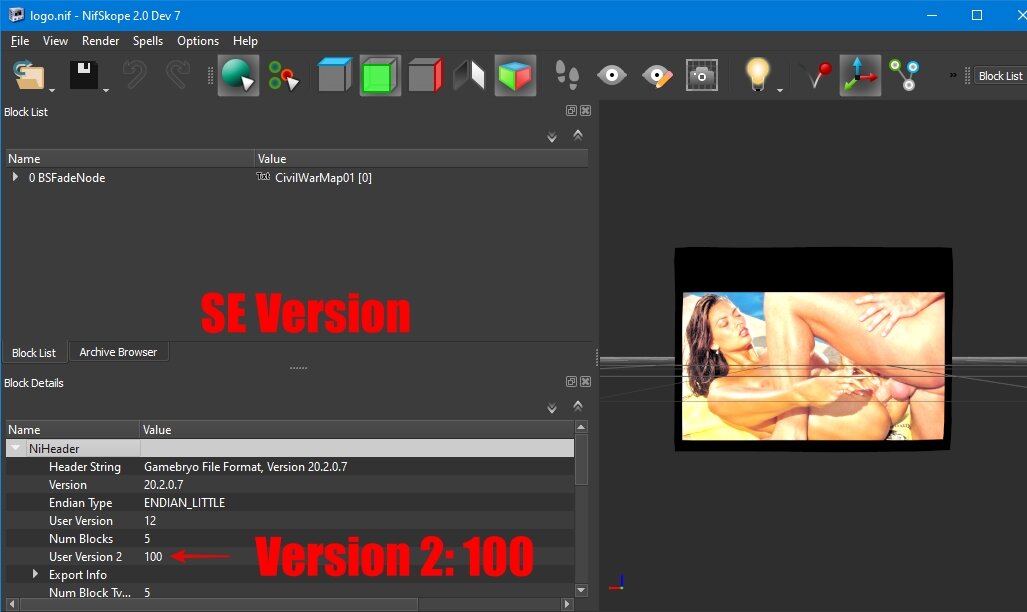This screenshot has height=612, width=1027.
Task: Float the Block Details panel
Action: (x=571, y=381)
